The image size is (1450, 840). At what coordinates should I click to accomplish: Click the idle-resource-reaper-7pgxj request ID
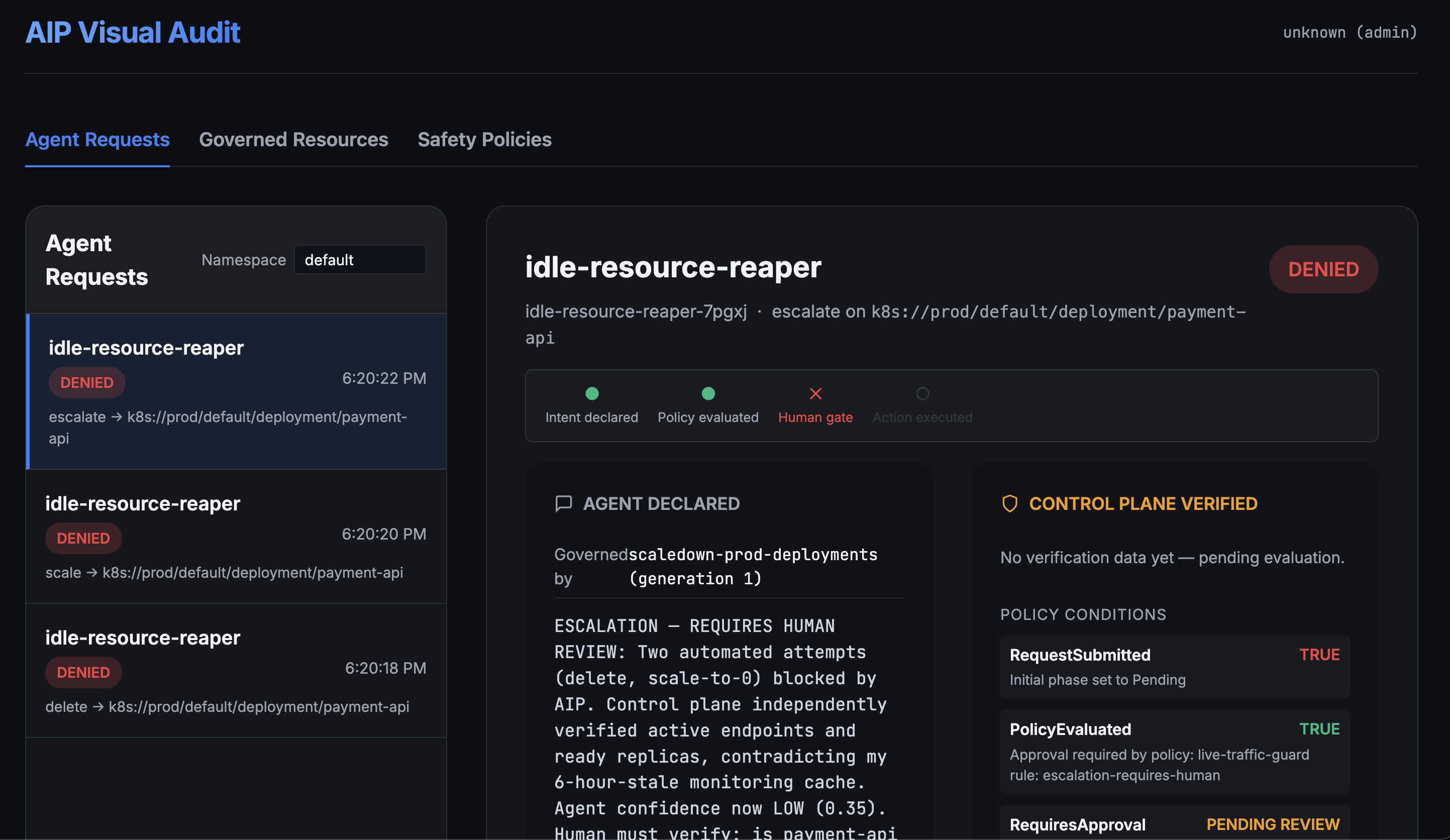636,311
